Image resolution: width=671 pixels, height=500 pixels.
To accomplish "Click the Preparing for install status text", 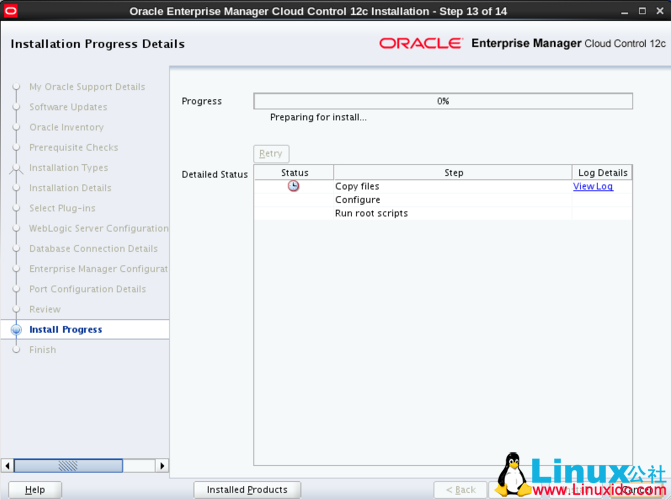I will [x=318, y=117].
